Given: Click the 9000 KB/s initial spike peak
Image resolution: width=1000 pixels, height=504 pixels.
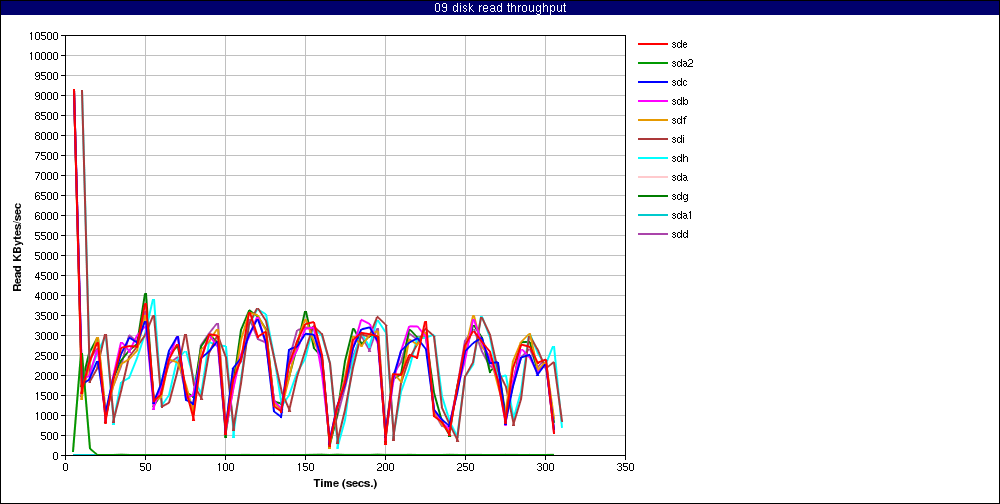Looking at the screenshot, I should [74, 90].
